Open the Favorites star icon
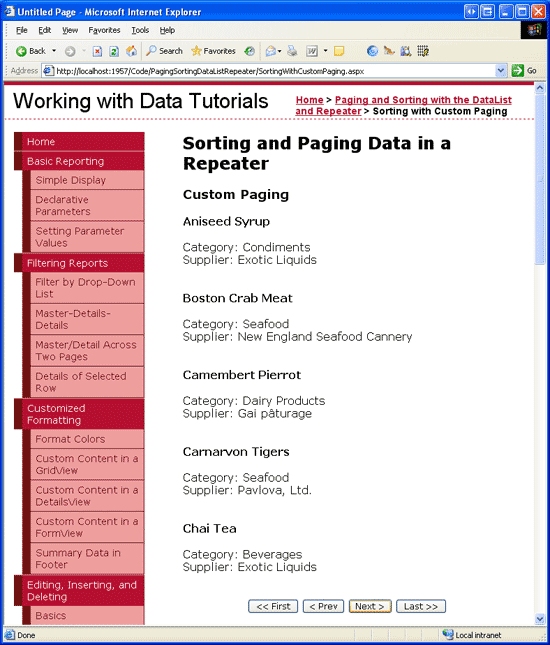550x645 pixels. point(197,51)
